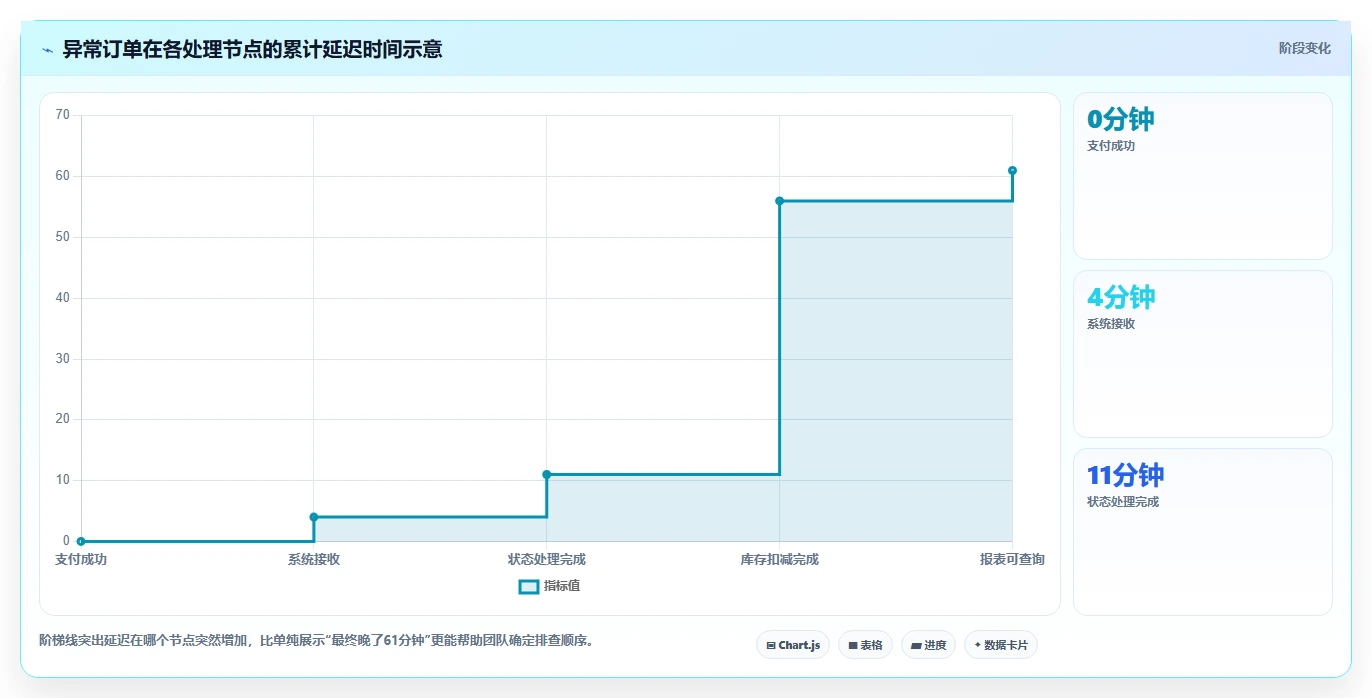1372x698 pixels.
Task: Click the y-axis value 70
Action: [x=63, y=115]
